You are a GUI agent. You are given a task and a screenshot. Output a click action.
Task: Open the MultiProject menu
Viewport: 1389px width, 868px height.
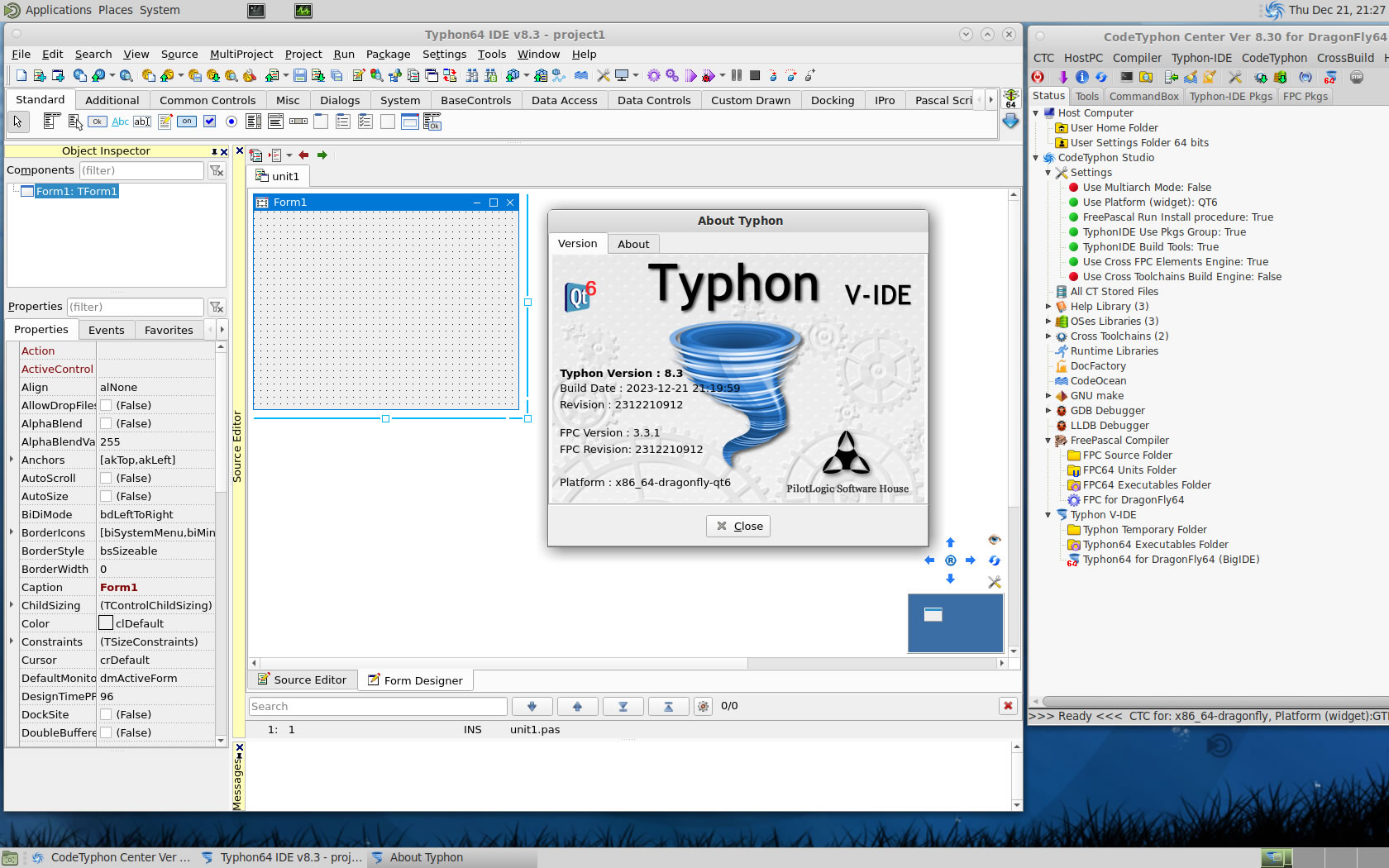click(241, 54)
